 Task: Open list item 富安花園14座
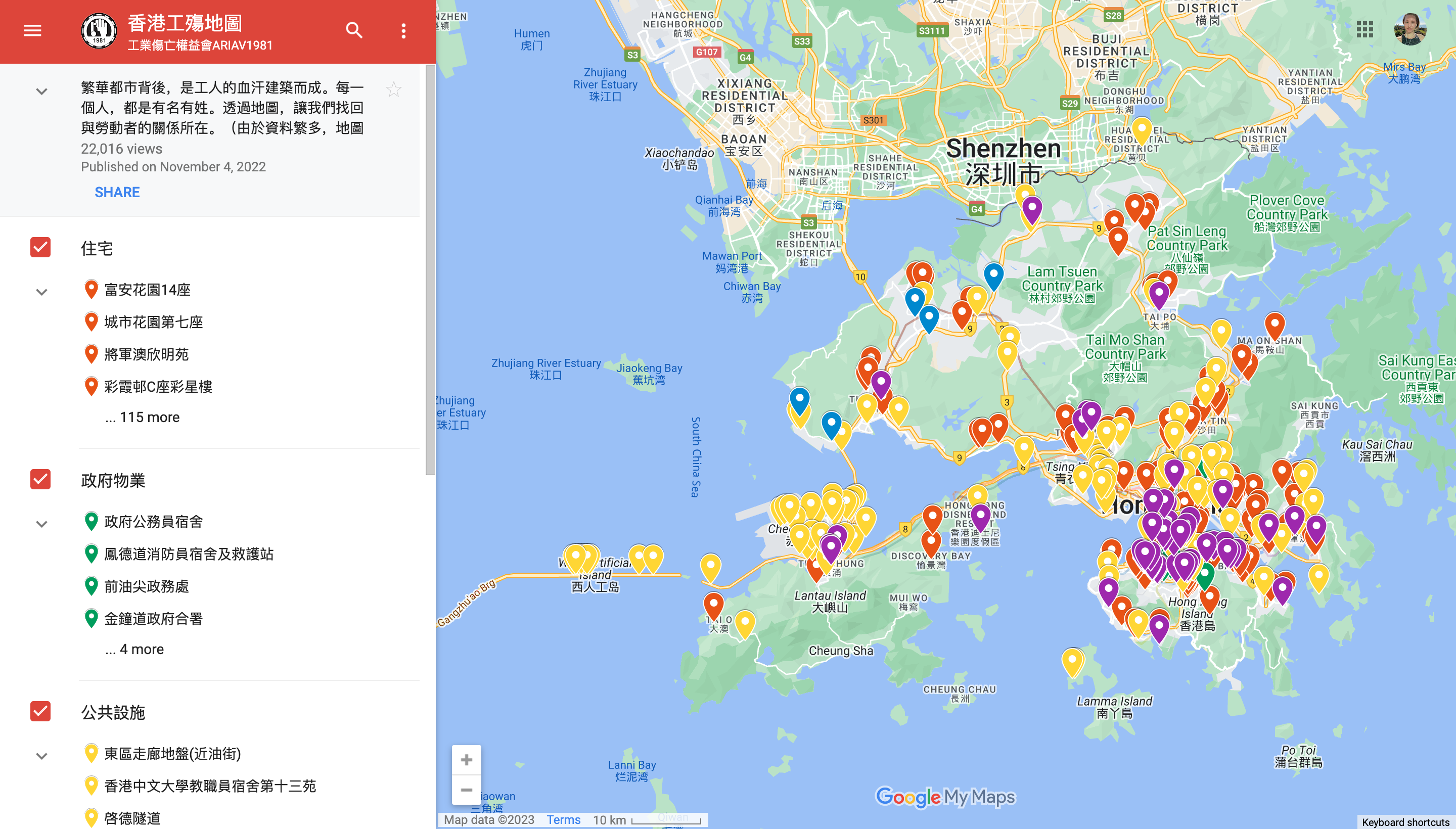148,290
